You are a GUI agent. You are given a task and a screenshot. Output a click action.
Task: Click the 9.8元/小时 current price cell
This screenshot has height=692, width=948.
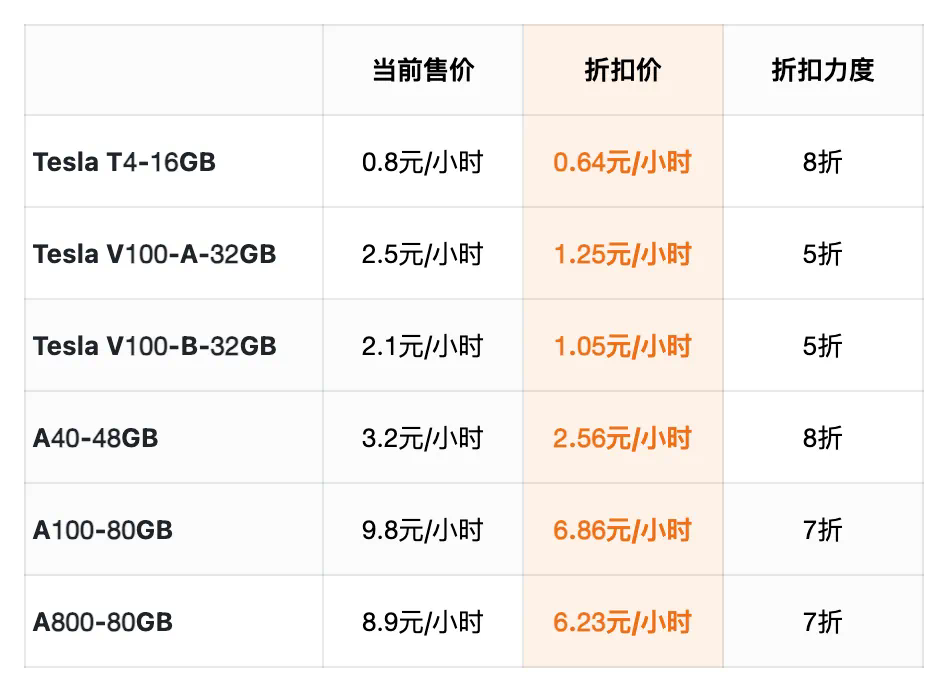[423, 530]
